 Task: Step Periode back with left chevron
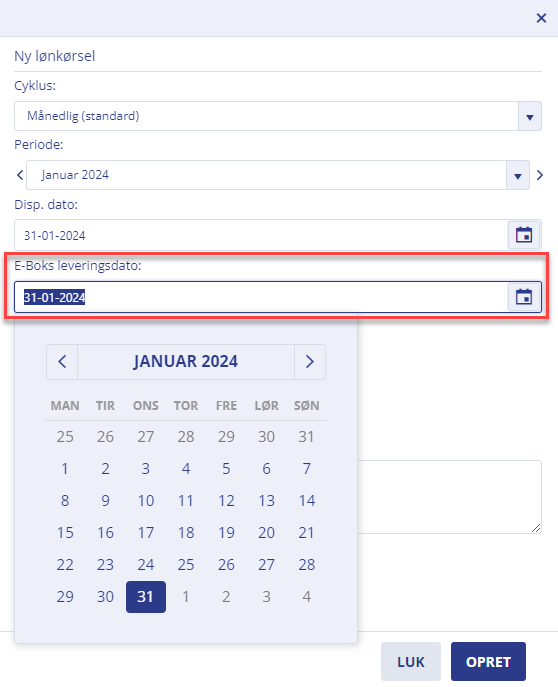pos(20,175)
